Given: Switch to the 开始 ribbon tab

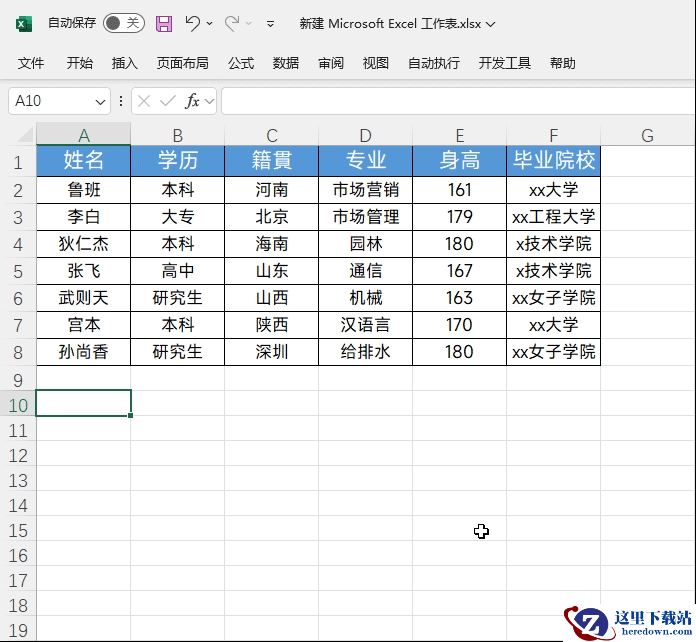Looking at the screenshot, I should pyautogui.click(x=79, y=63).
